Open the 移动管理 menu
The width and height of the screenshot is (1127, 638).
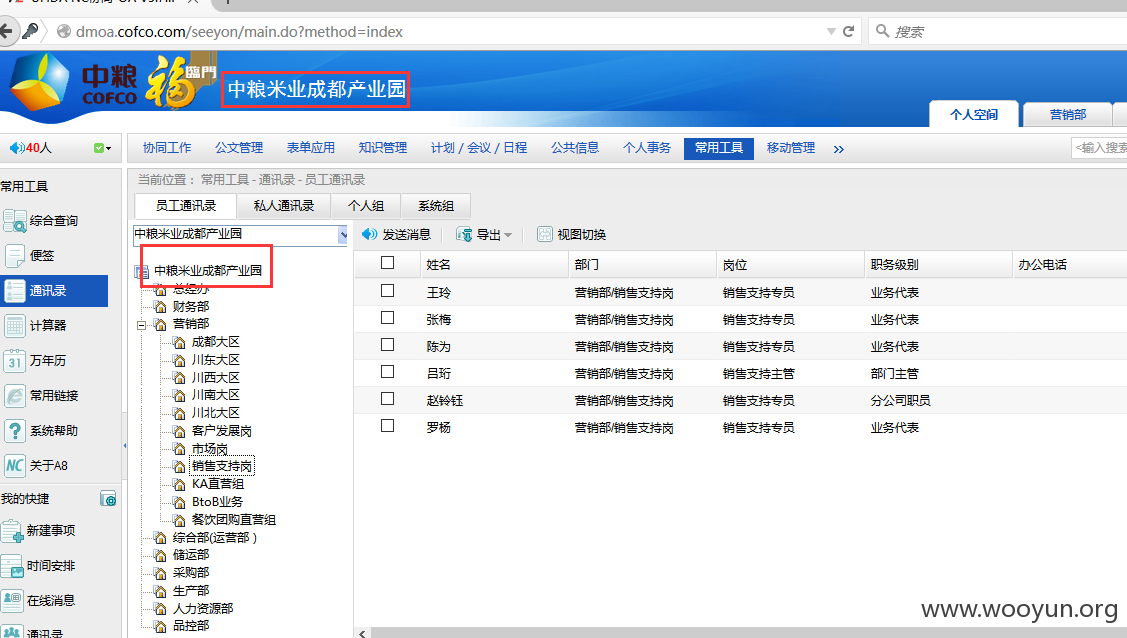(791, 148)
